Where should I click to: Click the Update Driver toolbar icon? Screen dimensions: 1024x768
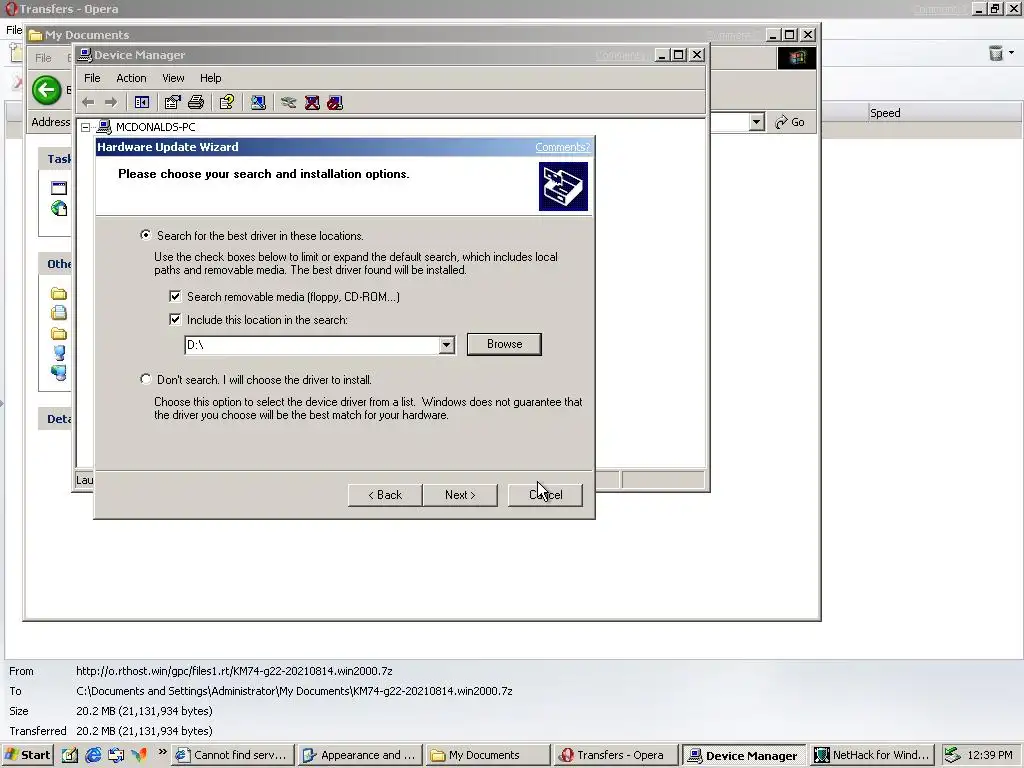[x=289, y=103]
